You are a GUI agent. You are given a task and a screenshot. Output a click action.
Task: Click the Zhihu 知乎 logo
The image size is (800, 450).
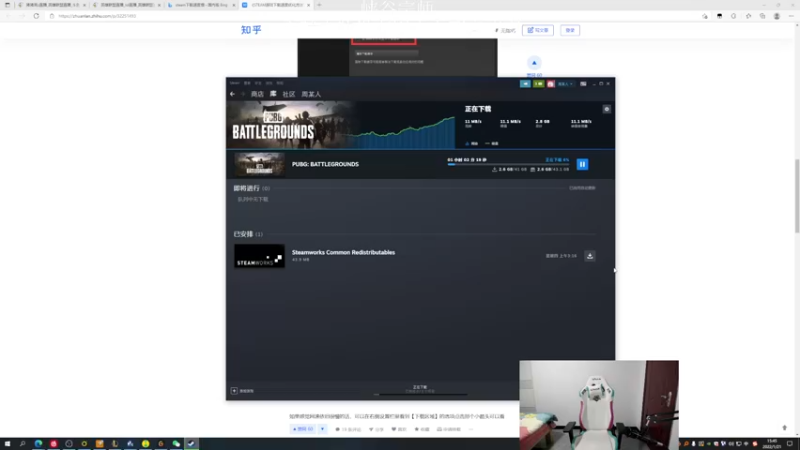[x=251, y=30]
